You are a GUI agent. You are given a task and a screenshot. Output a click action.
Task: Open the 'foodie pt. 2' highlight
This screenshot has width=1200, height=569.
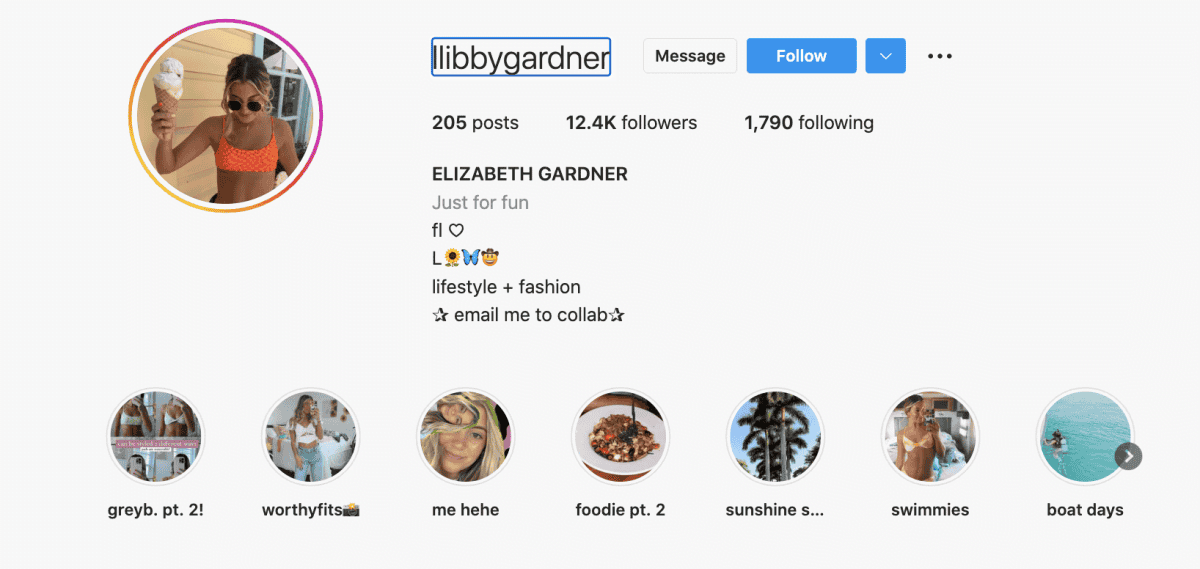click(x=620, y=437)
